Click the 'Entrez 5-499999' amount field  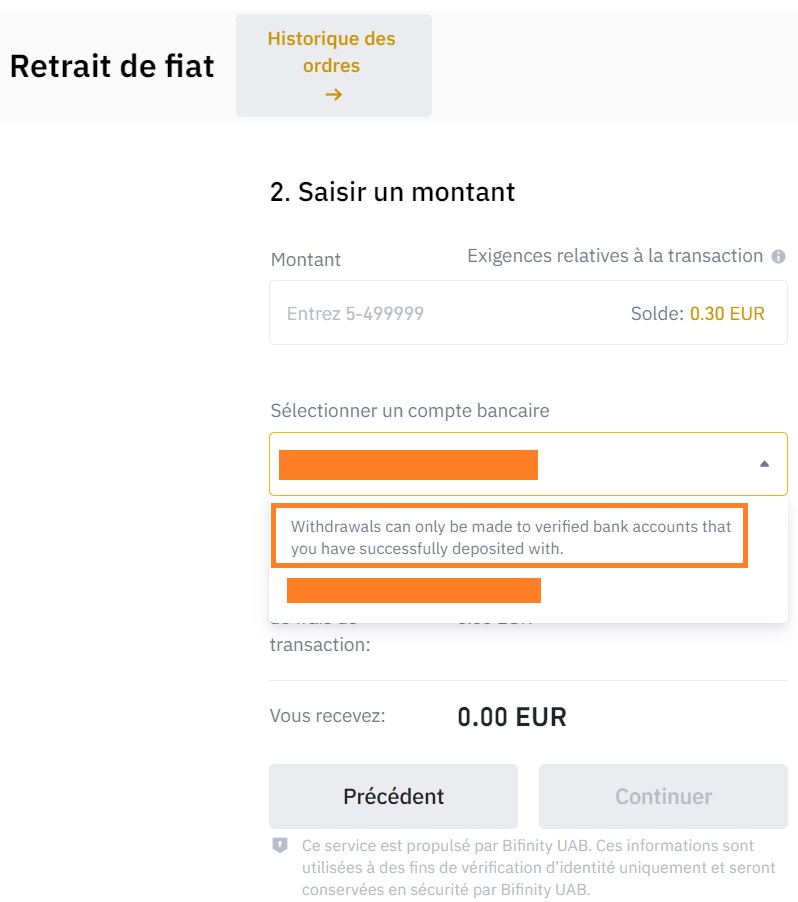400,312
